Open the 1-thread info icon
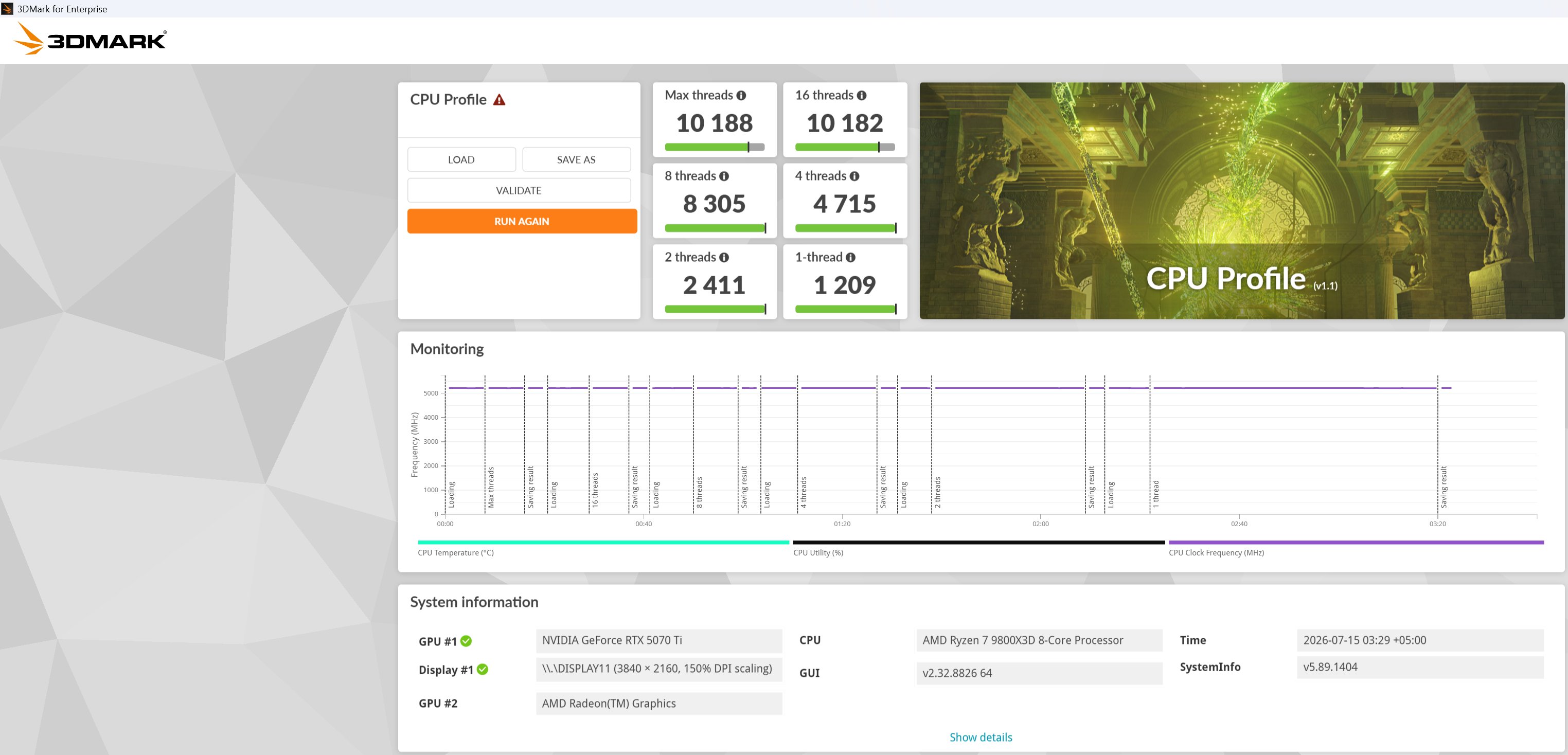Viewport: 1568px width, 755px height. point(850,258)
